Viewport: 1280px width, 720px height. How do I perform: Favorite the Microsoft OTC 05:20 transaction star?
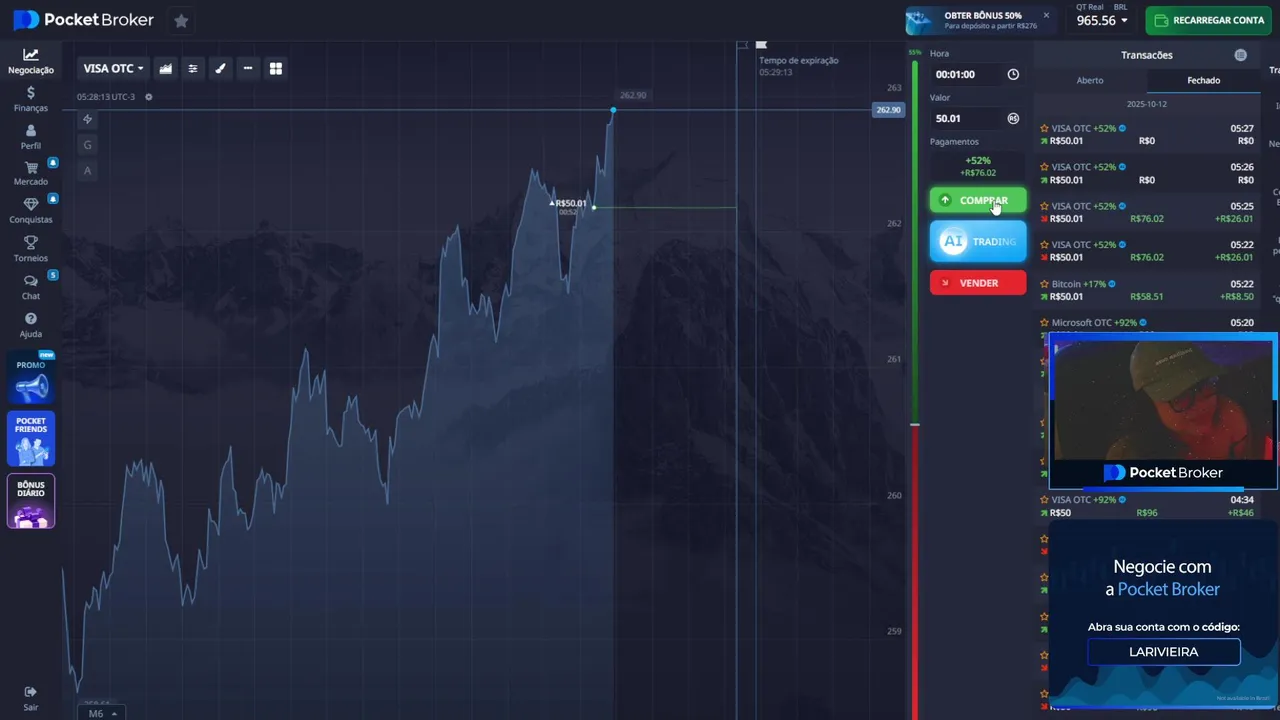(1044, 323)
